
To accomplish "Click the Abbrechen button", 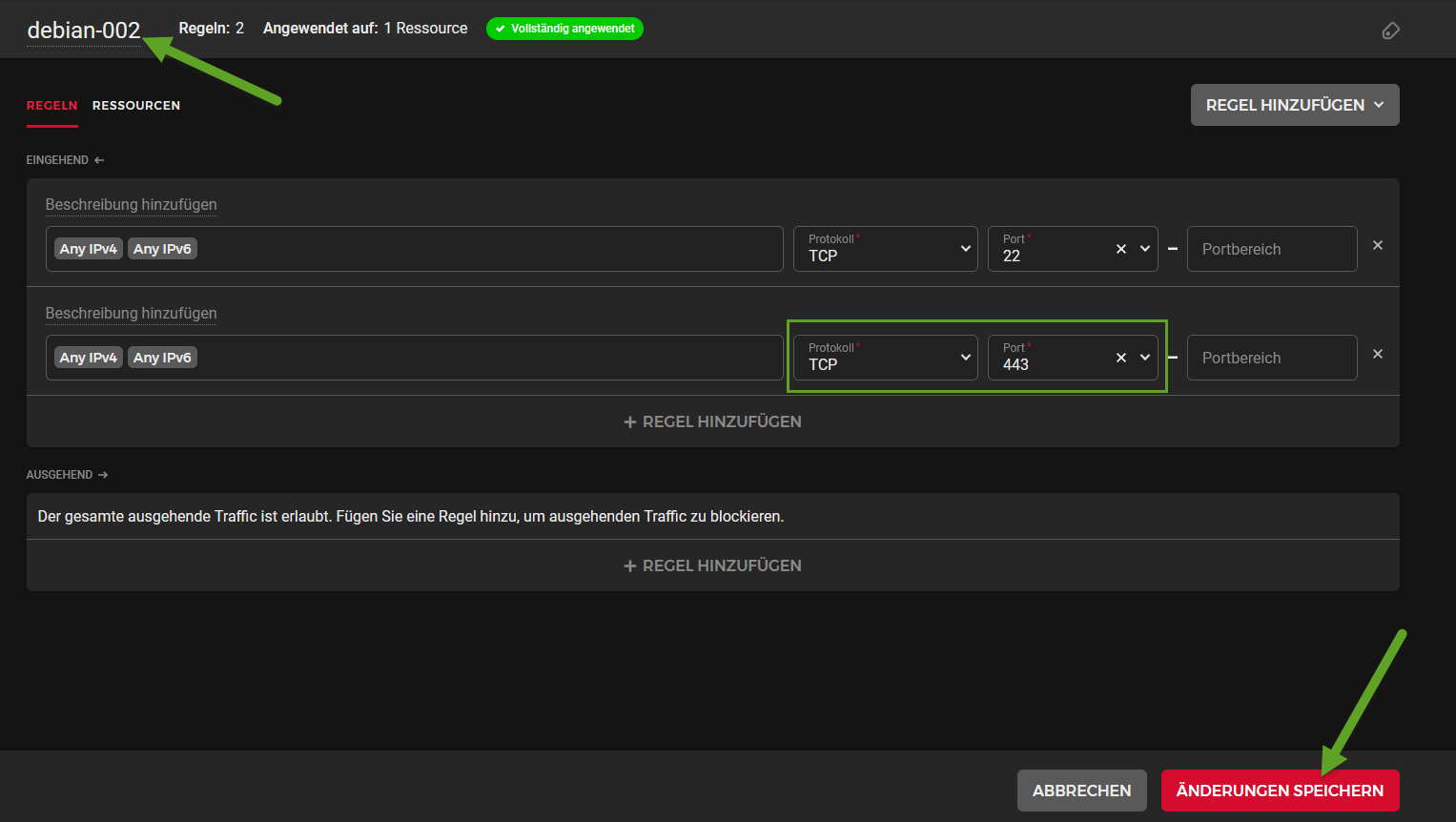I will pyautogui.click(x=1081, y=791).
